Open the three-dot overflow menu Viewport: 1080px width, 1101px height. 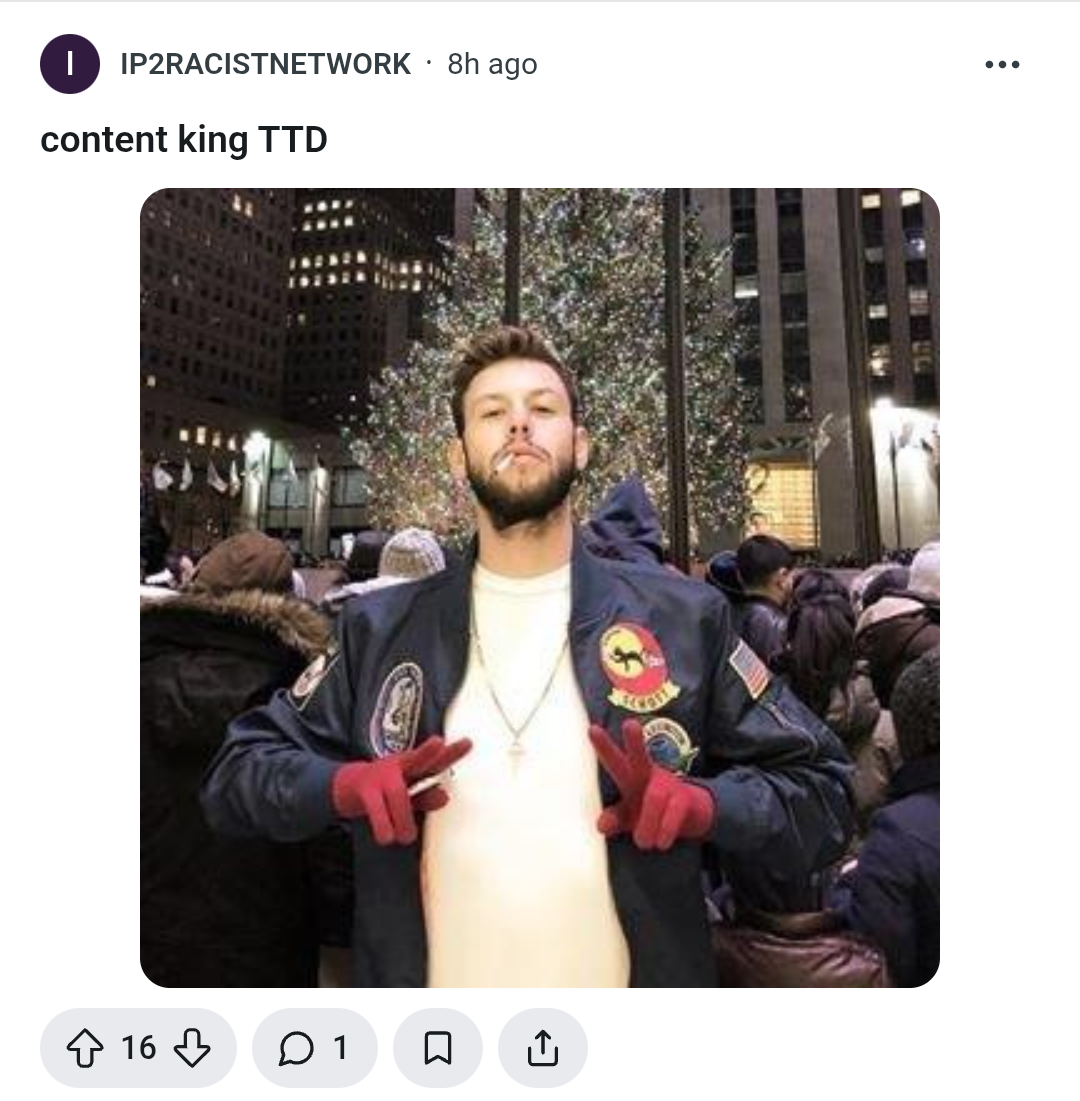coord(1002,65)
